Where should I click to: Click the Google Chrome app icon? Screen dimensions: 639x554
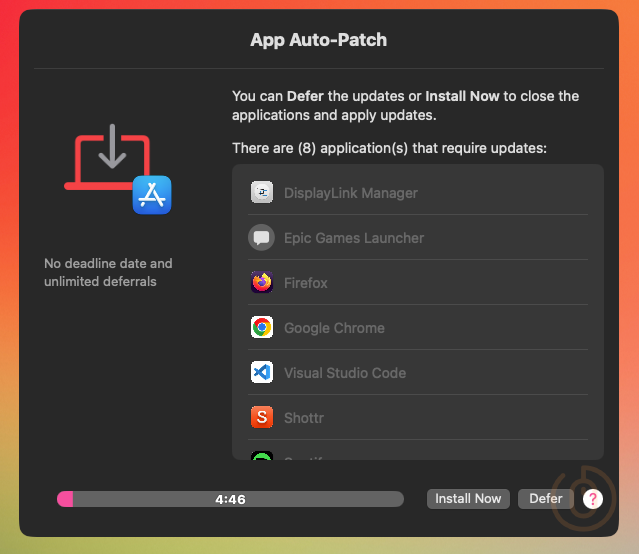262,327
